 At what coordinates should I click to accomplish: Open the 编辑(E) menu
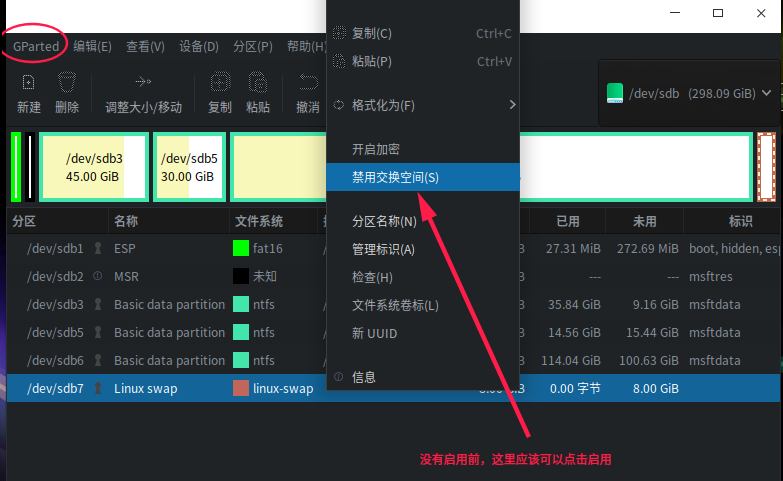click(x=92, y=46)
